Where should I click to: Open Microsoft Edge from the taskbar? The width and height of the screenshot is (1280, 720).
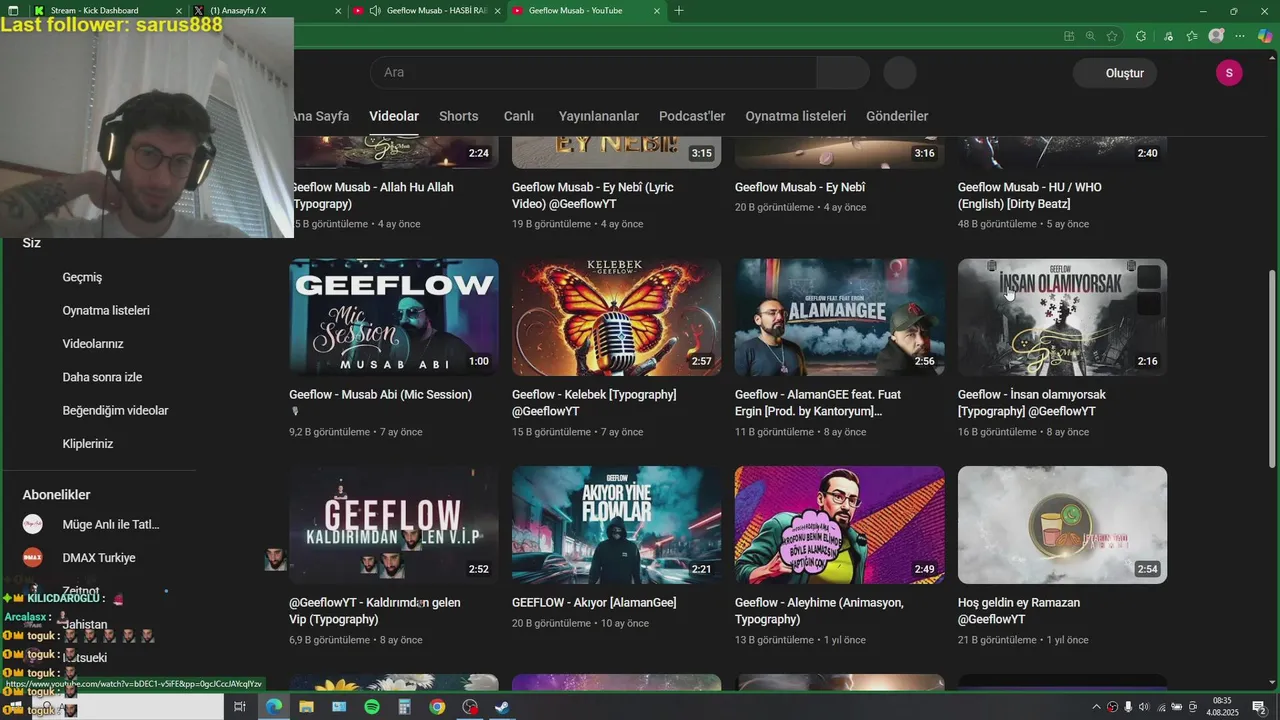coord(273,707)
